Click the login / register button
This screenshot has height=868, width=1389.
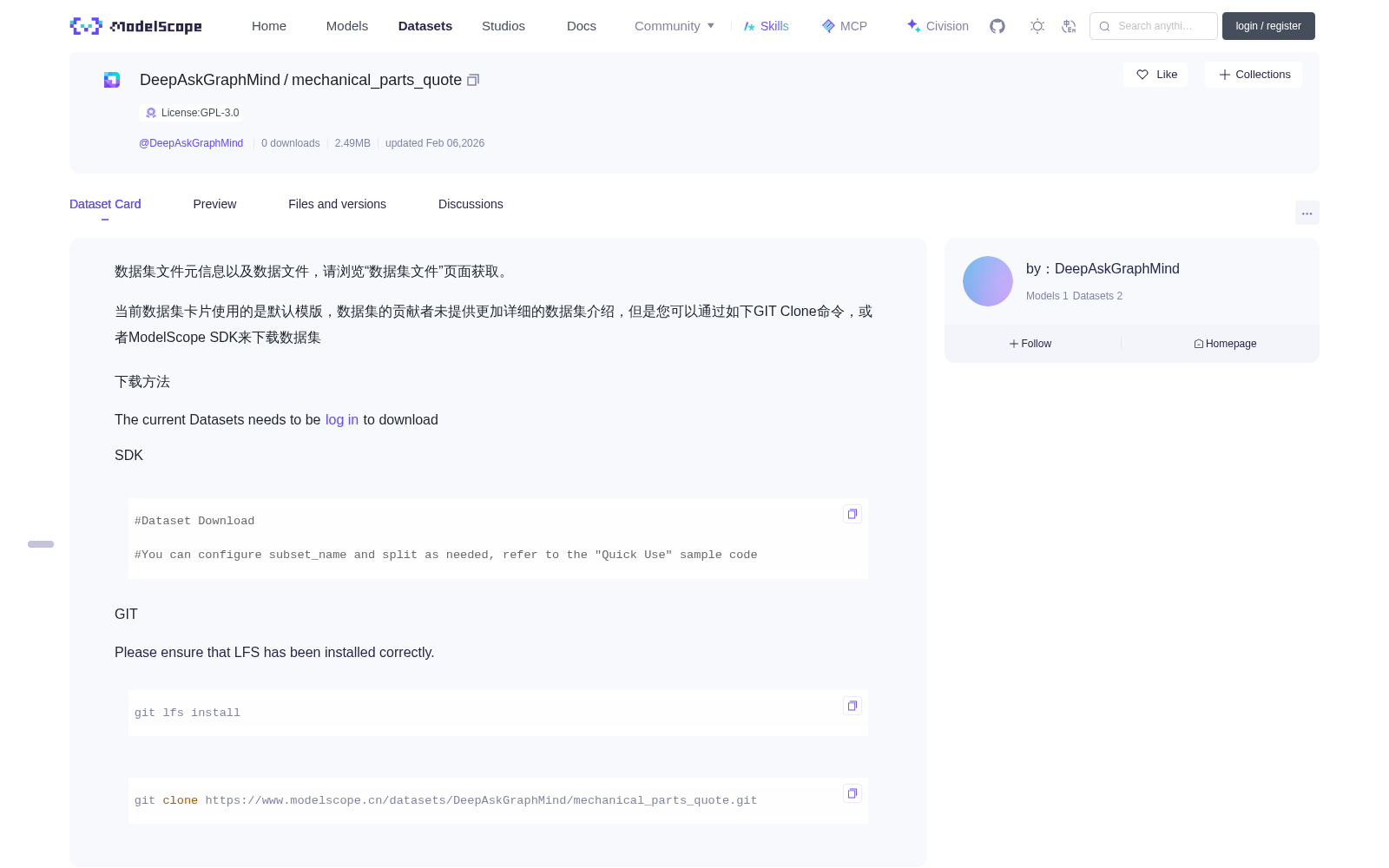click(1268, 26)
